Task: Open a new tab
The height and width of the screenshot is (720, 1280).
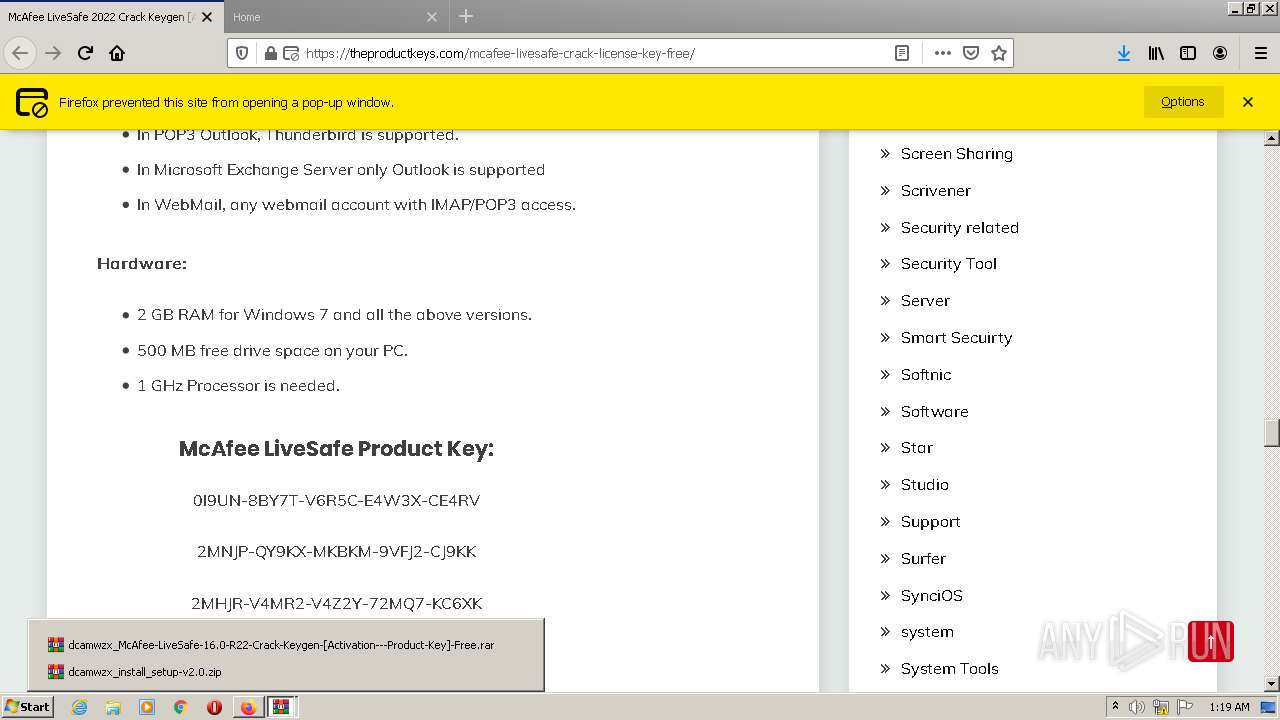Action: [x=466, y=16]
